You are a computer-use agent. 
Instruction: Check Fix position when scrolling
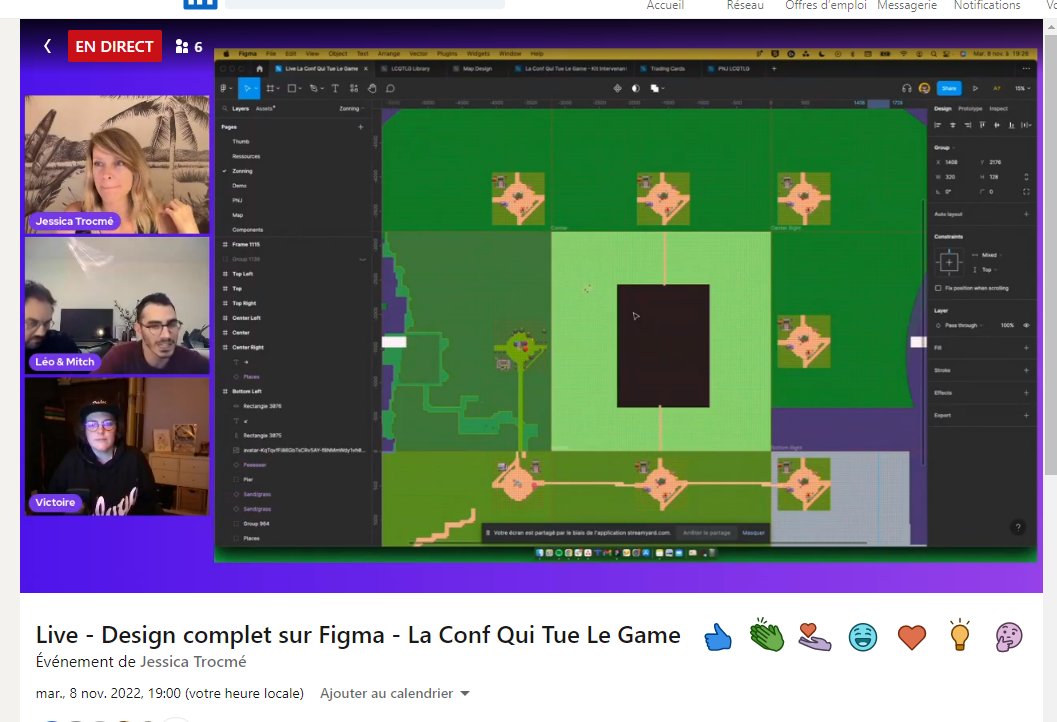938,288
